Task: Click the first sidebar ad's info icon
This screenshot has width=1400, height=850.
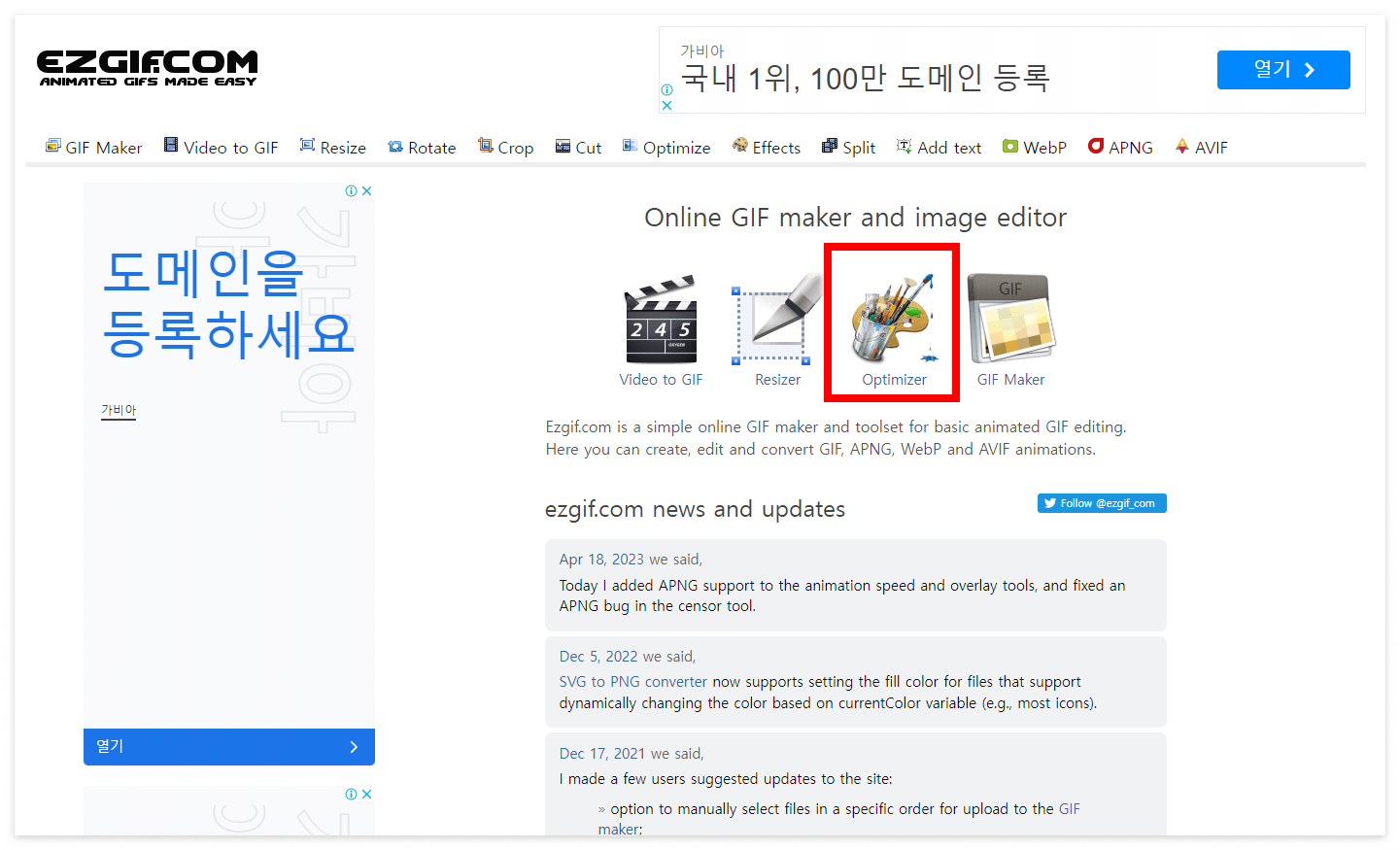Action: point(352,191)
